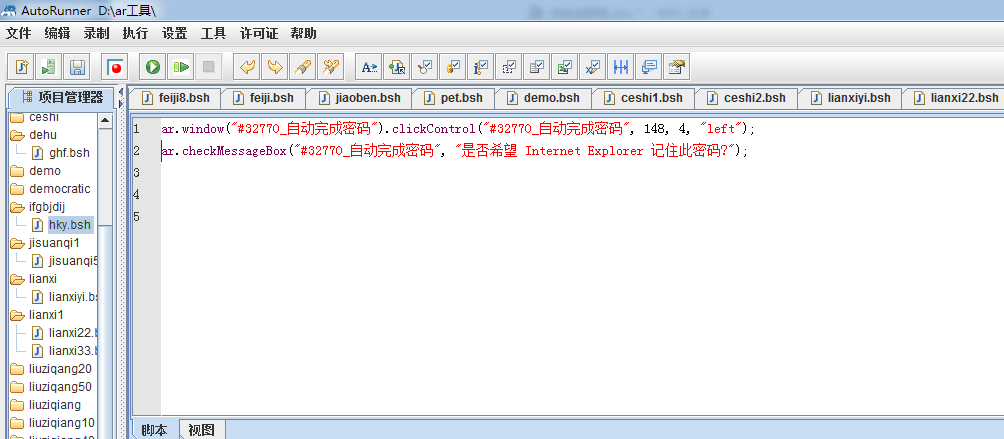Image resolution: width=1004 pixels, height=439 pixels.
Task: Click the checkbox icon with database cylinder
Action: [453, 66]
